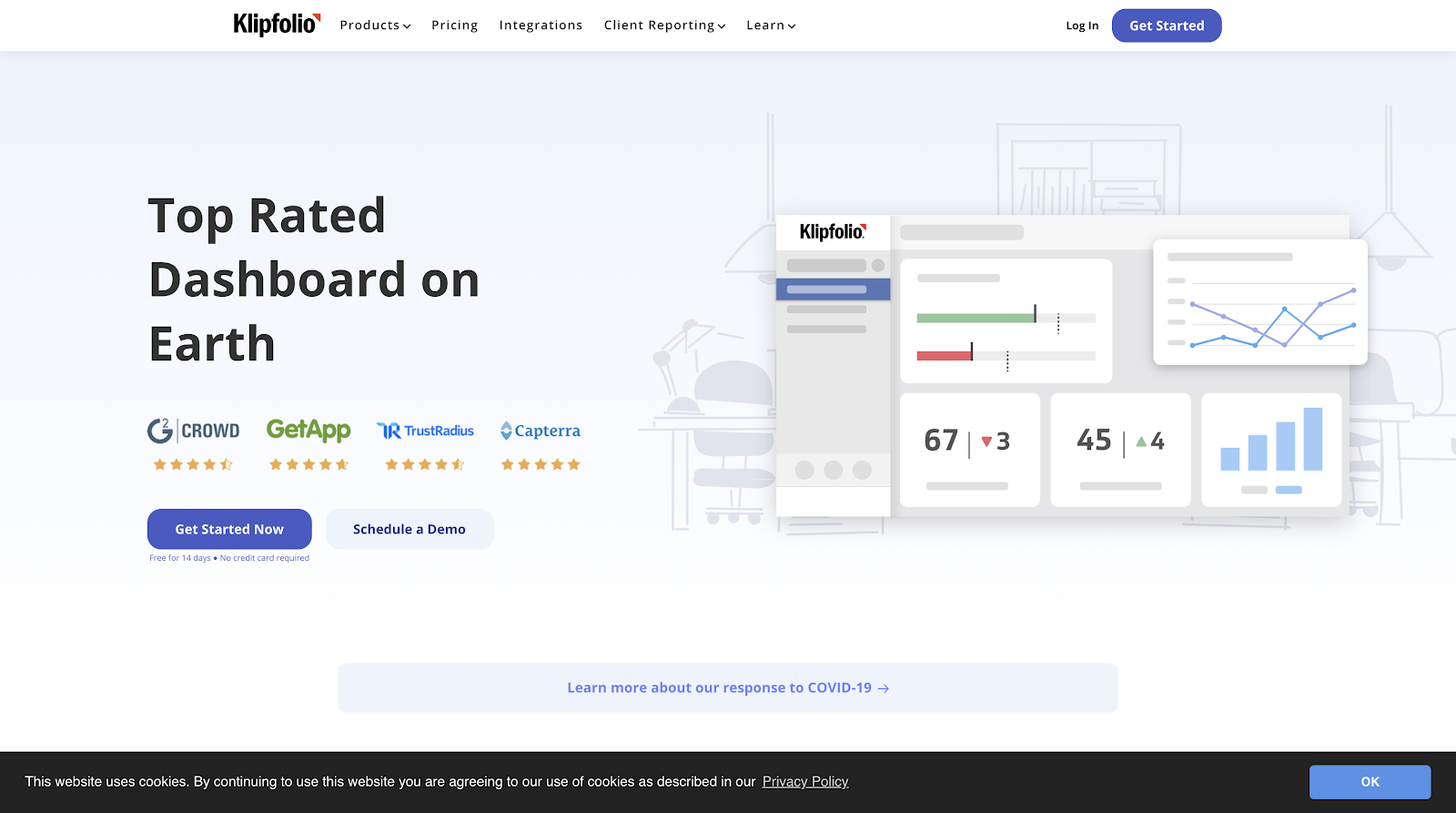1456x813 pixels.
Task: Expand the Client Reporting dropdown
Action: point(664,25)
